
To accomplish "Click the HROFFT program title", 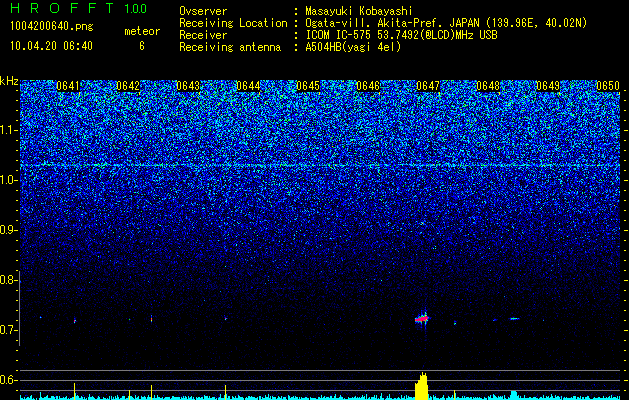I will (x=62, y=8).
